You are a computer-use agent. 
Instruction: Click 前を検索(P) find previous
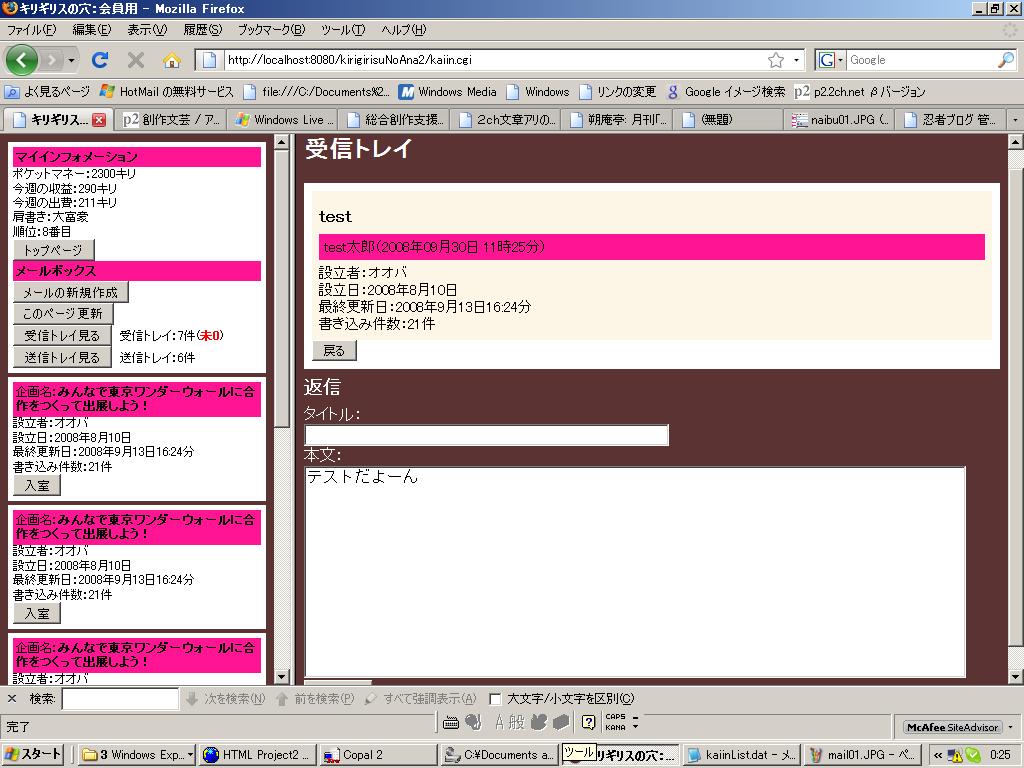pos(315,699)
